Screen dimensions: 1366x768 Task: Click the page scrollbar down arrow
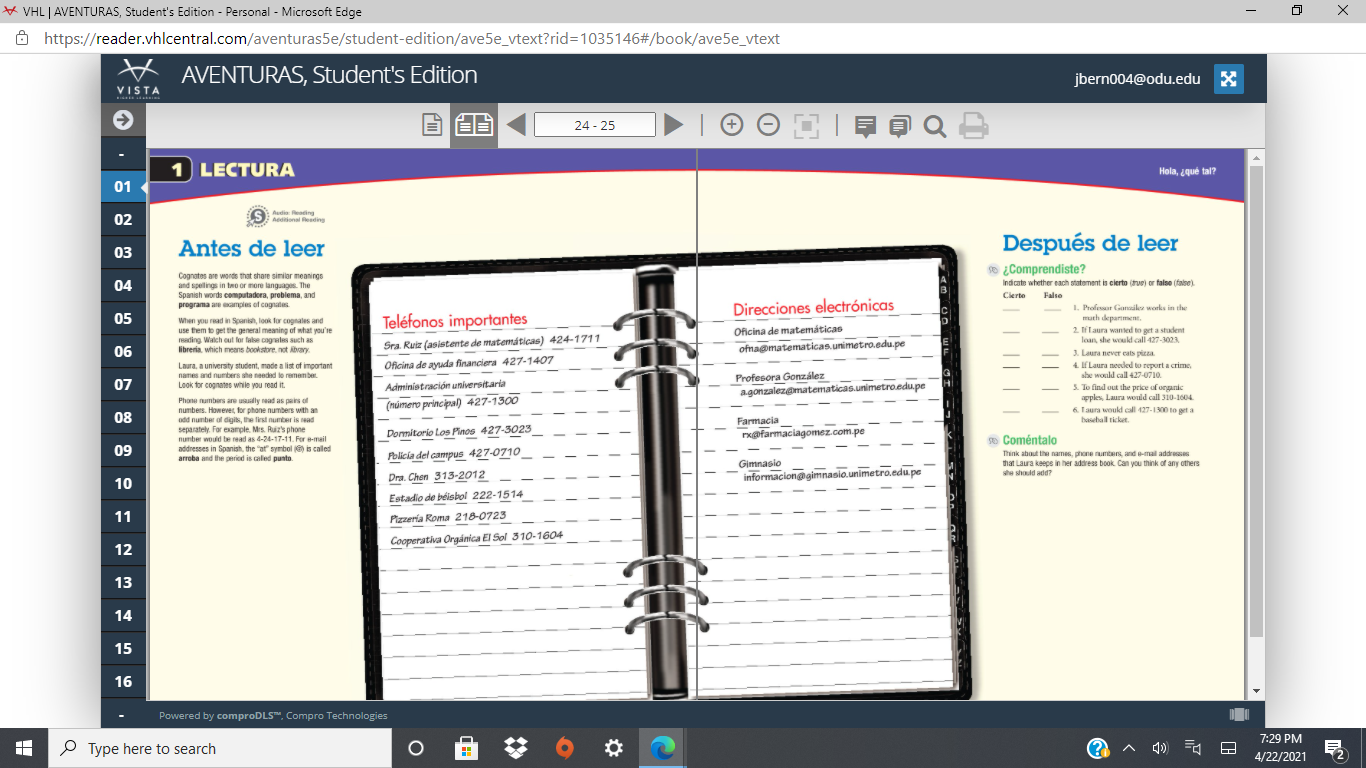click(1257, 691)
